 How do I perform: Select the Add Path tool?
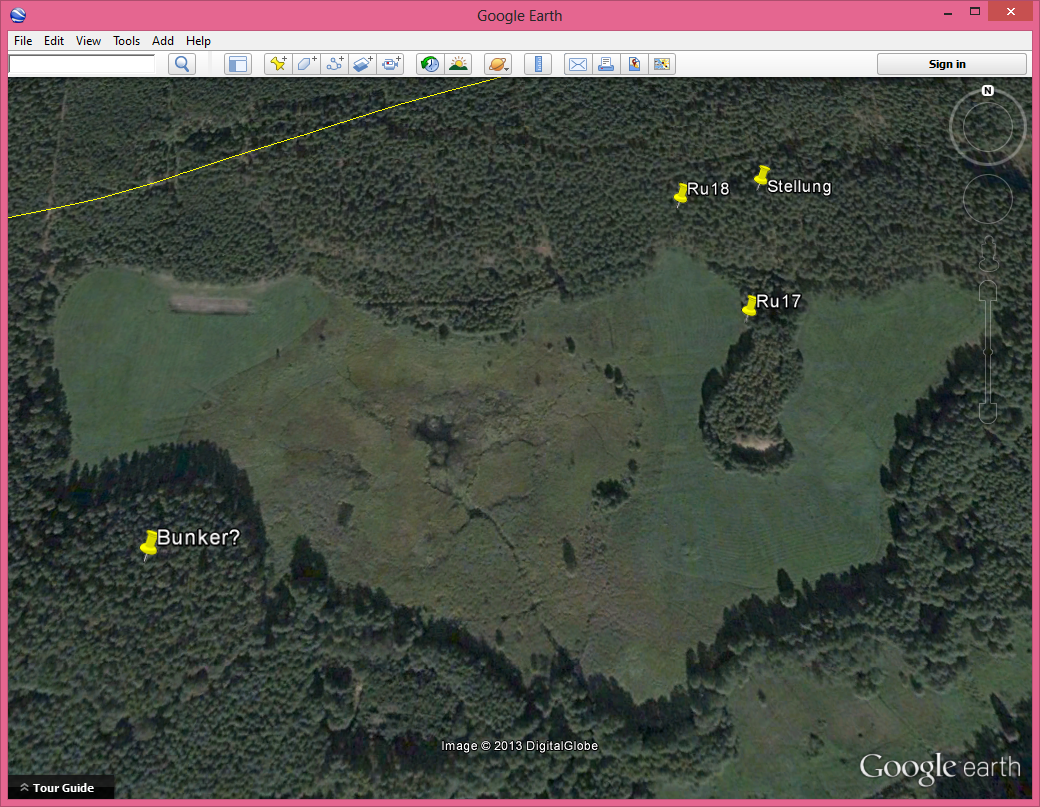coord(335,64)
